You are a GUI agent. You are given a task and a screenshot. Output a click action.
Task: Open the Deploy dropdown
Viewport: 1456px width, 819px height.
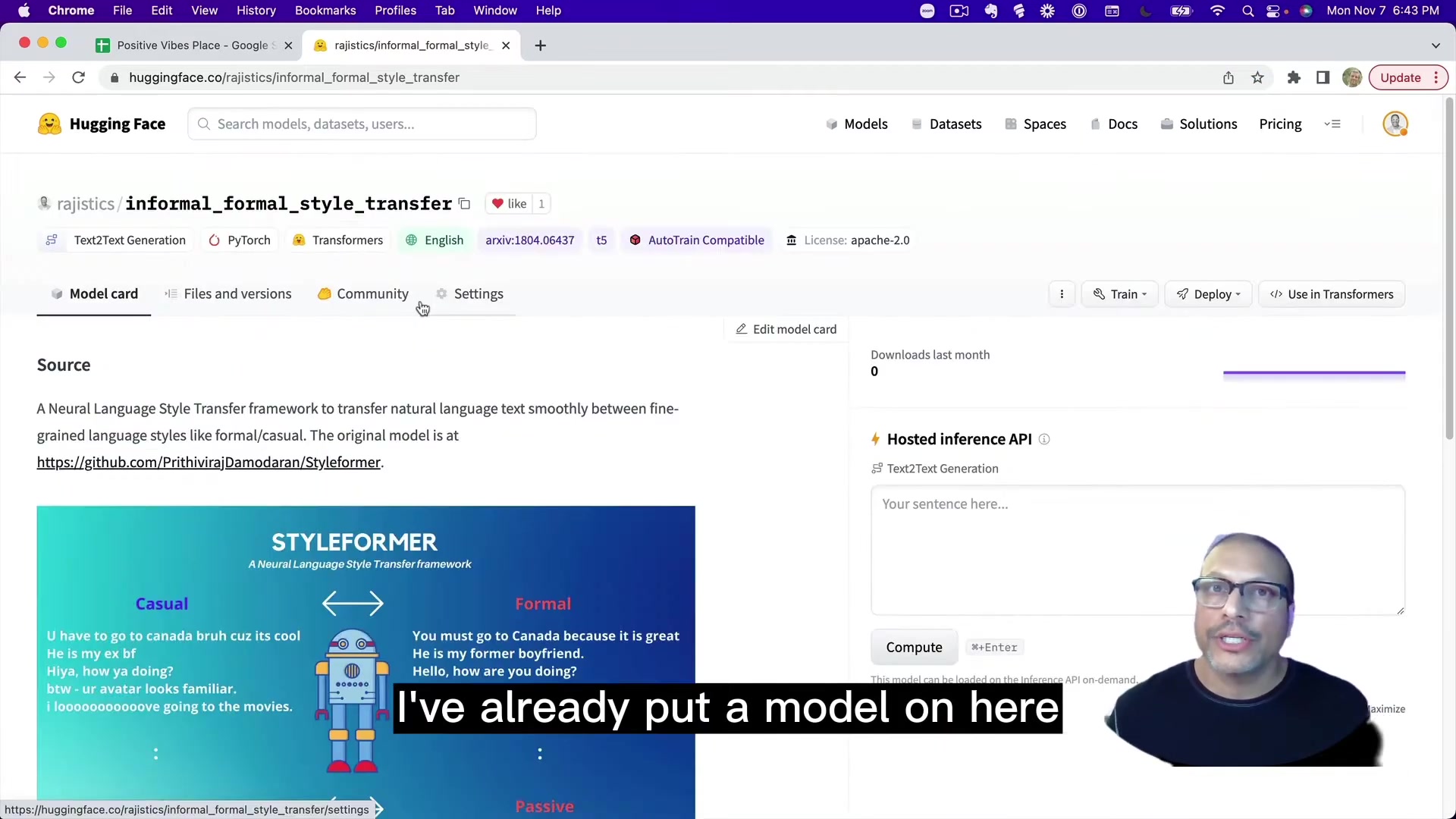click(x=1208, y=294)
